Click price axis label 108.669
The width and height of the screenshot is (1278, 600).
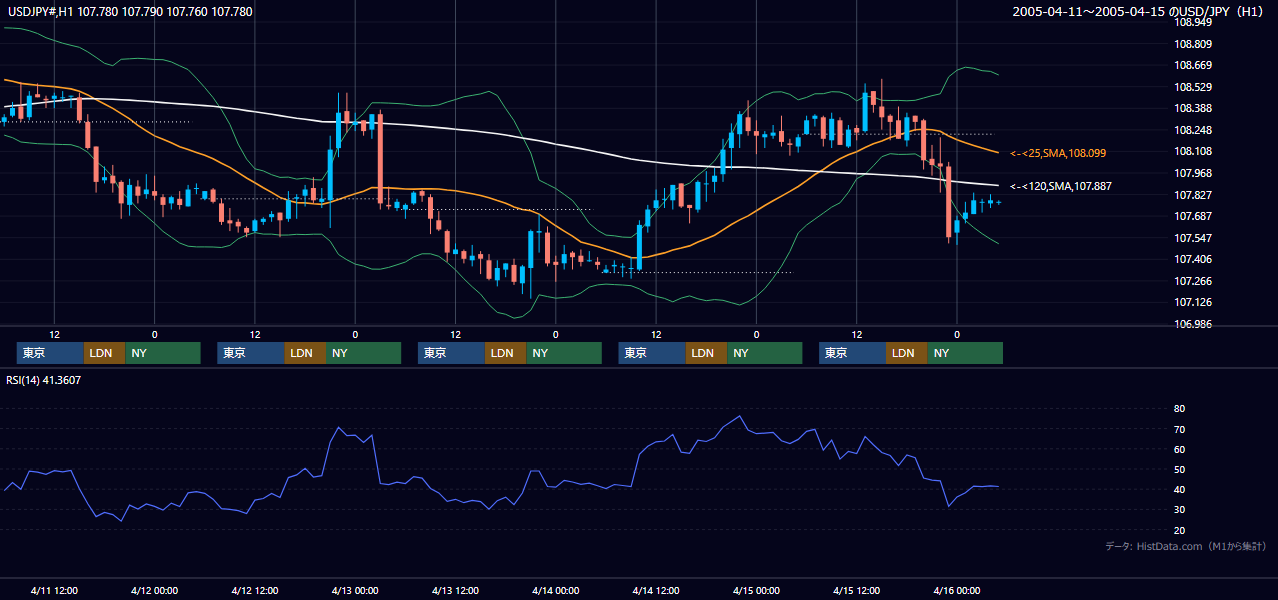coord(1194,66)
